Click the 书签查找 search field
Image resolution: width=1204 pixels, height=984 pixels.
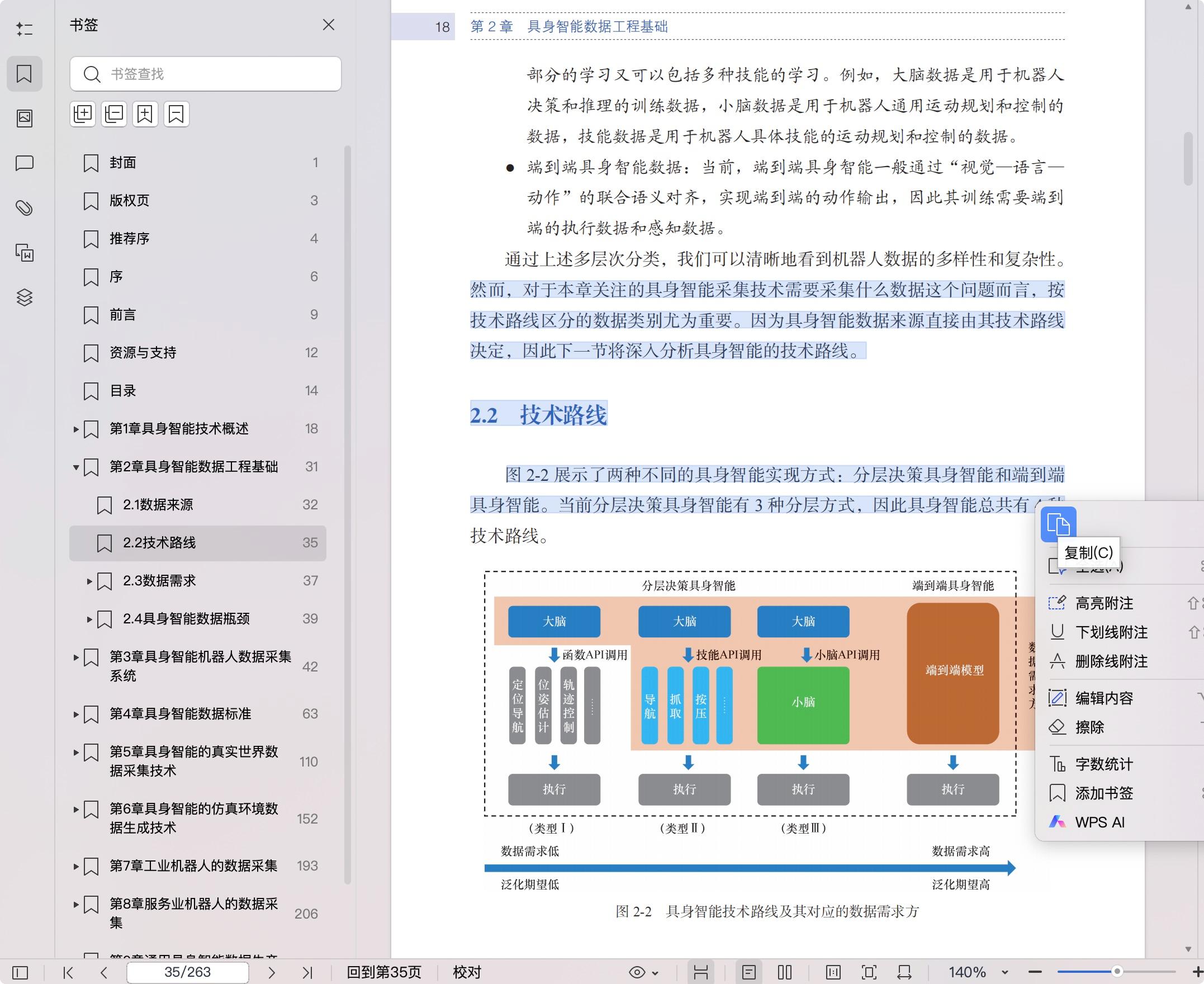coord(206,74)
